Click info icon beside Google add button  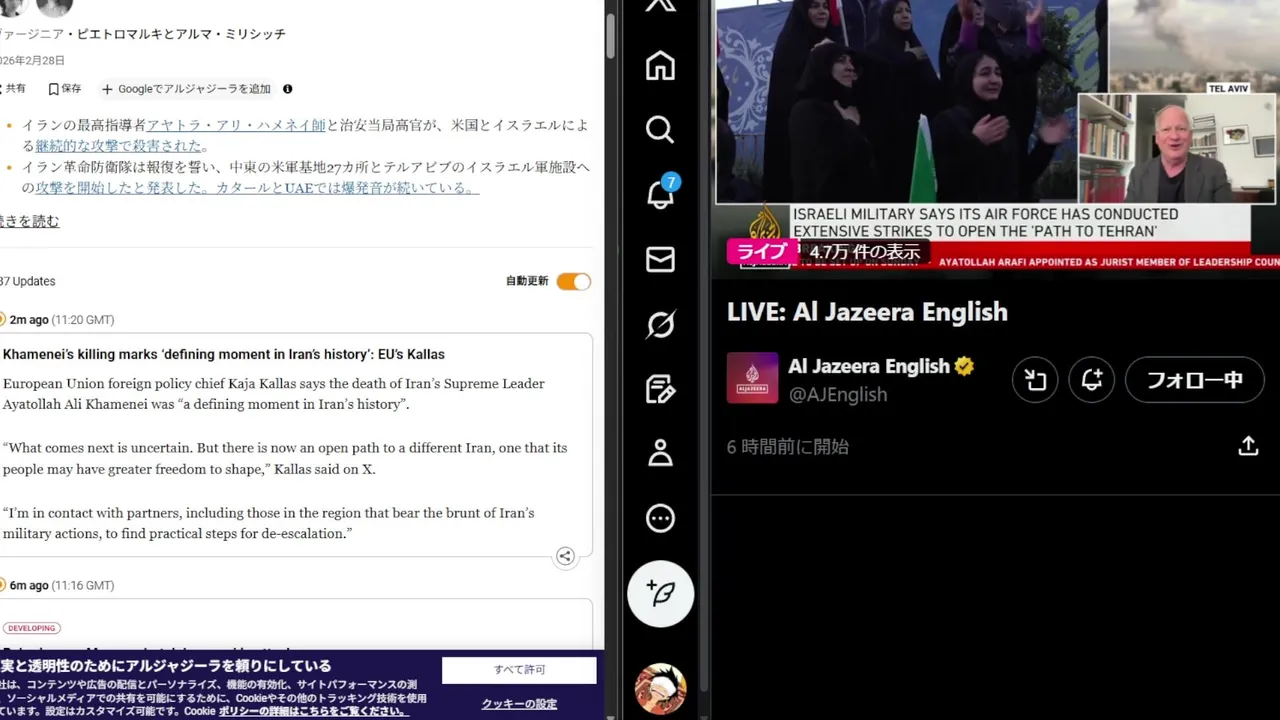point(288,89)
